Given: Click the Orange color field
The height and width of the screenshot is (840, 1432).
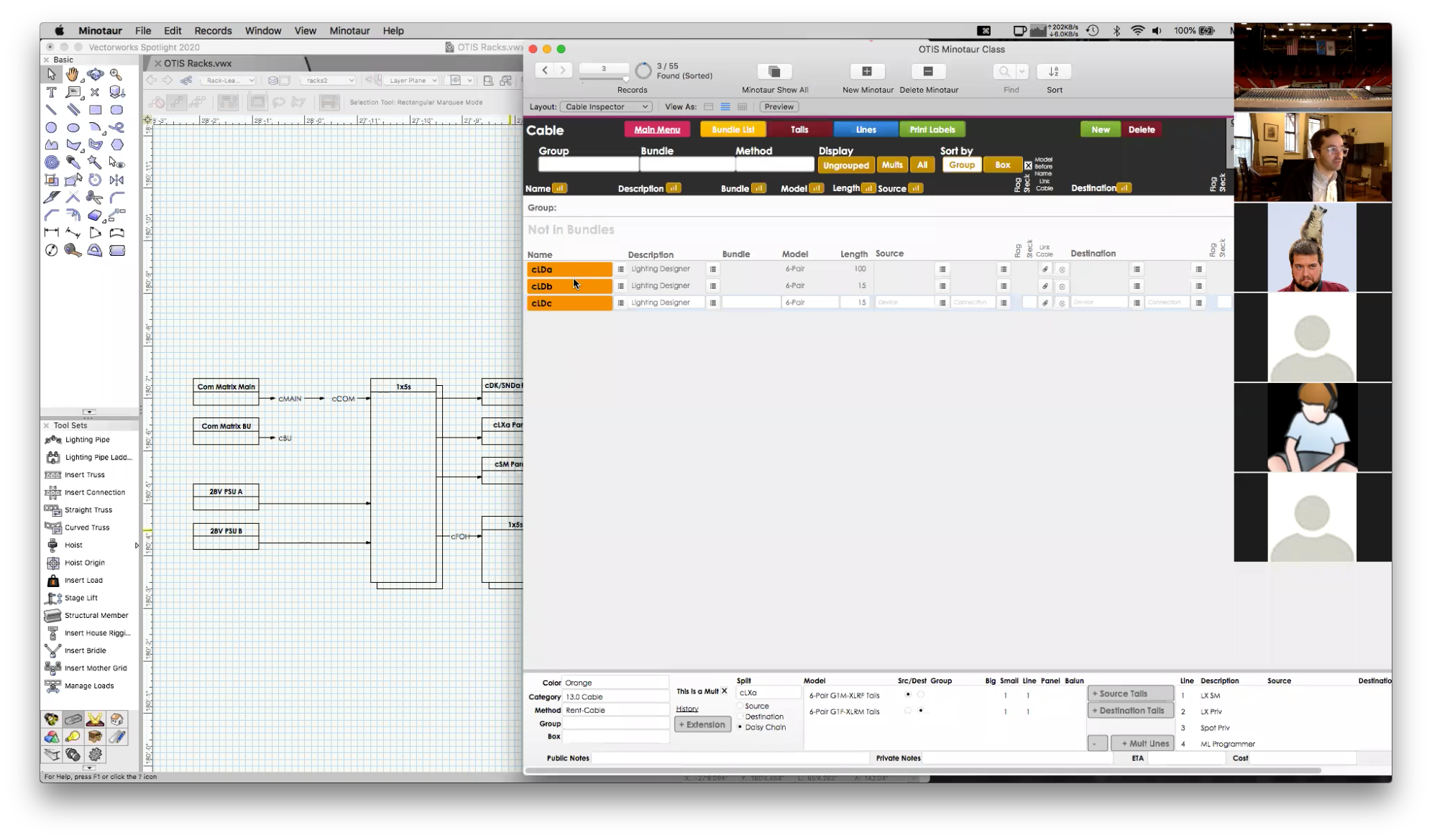Looking at the screenshot, I should point(615,682).
